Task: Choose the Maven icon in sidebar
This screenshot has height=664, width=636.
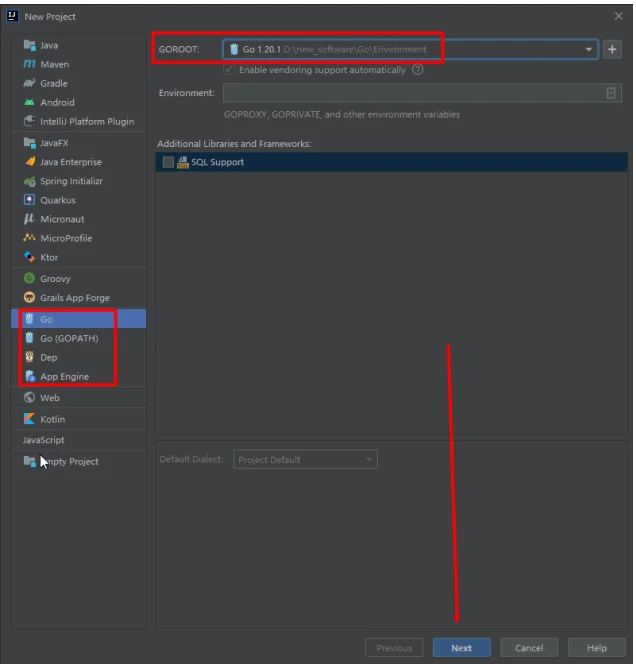Action: click(x=30, y=64)
